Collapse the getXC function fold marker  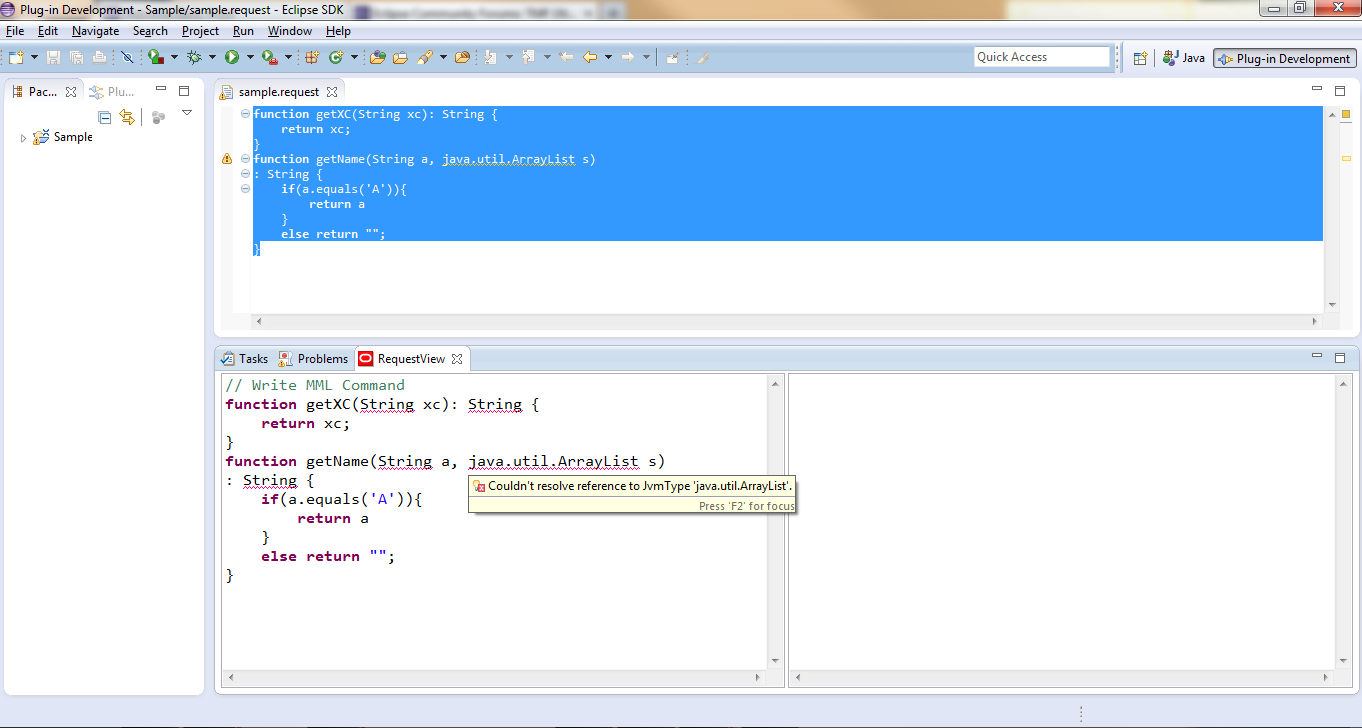coord(245,114)
